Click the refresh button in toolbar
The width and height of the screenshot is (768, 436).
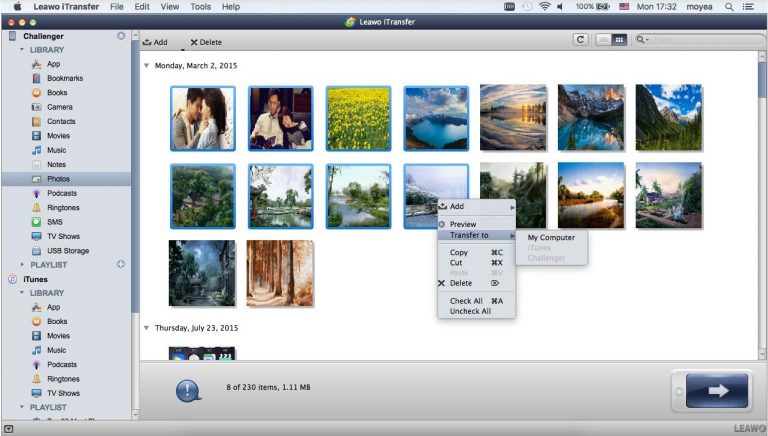pos(580,40)
